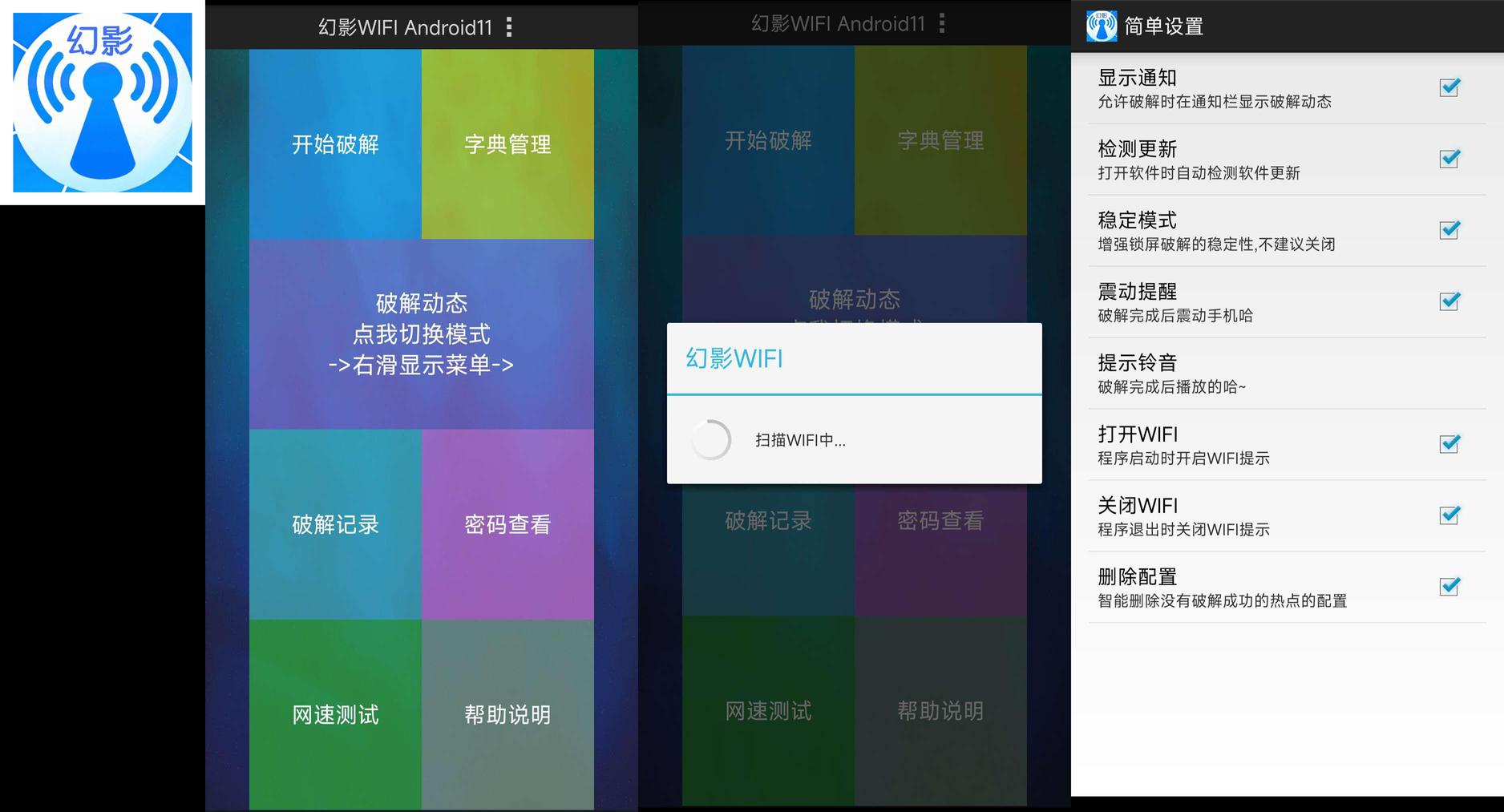
Task: Uncheck the 关闭WIFI checkbox
Action: [x=1449, y=515]
